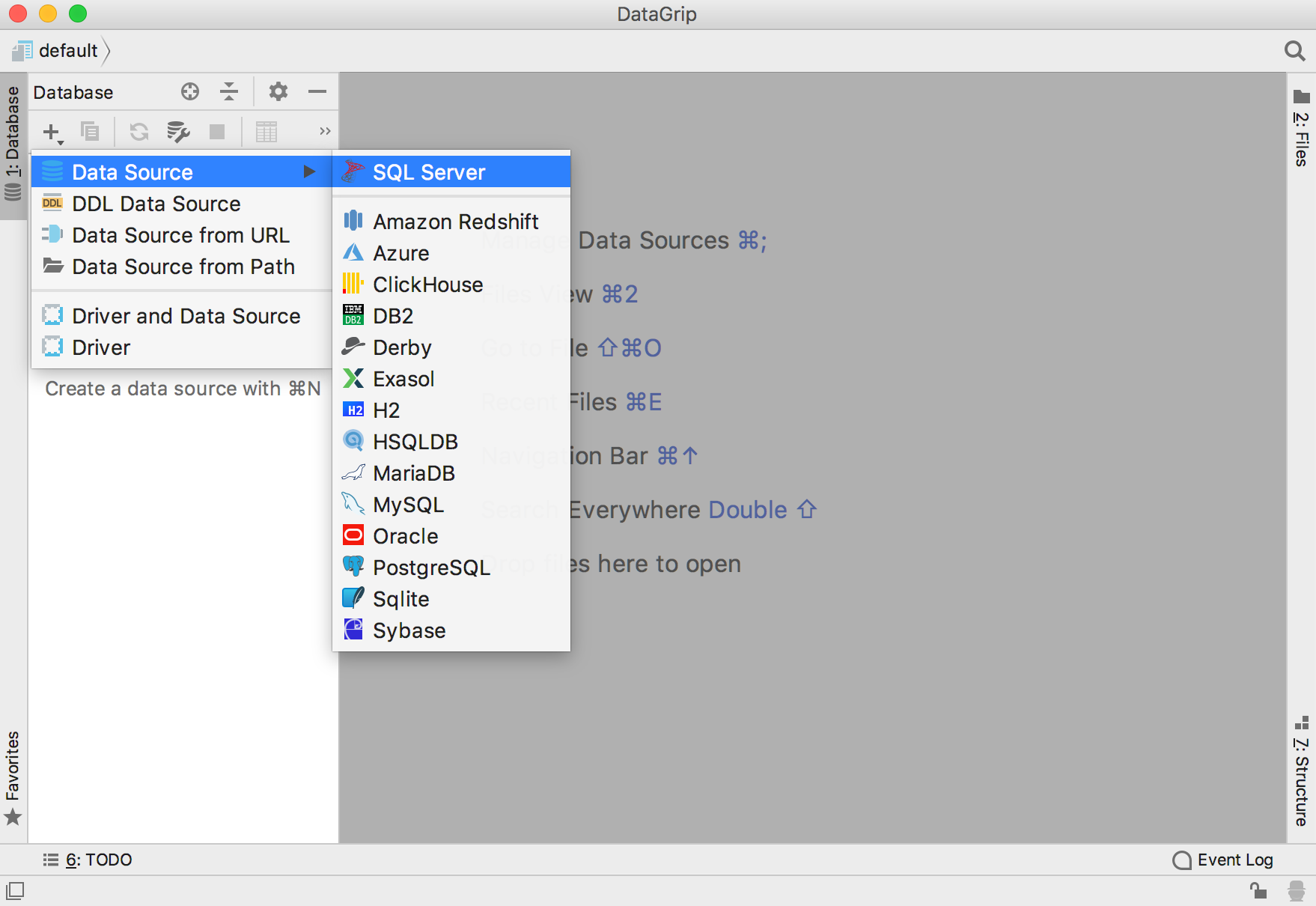Click the default project breadcrumb
The image size is (1316, 906).
(x=56, y=50)
